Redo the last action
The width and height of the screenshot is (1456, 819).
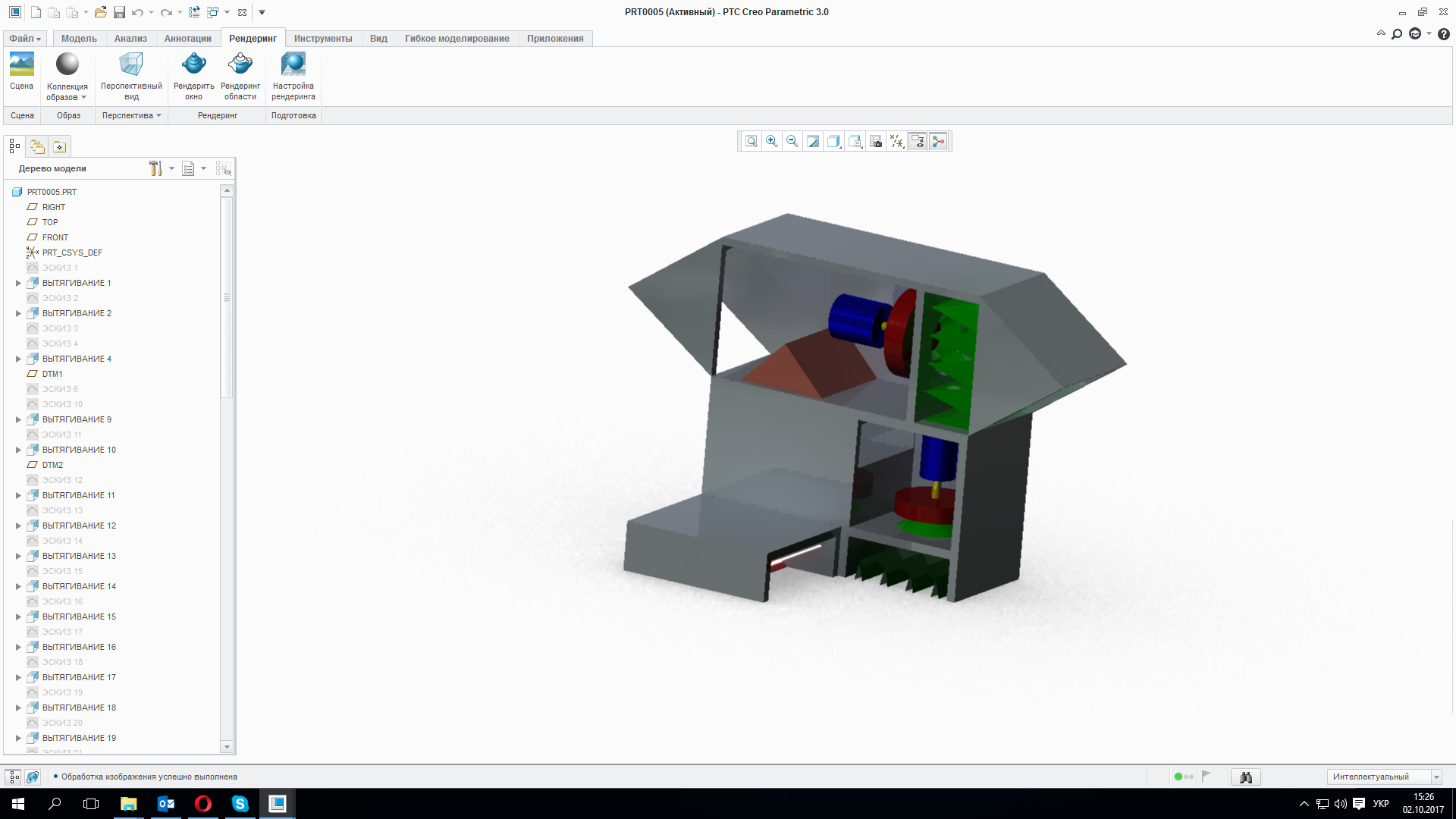[166, 12]
